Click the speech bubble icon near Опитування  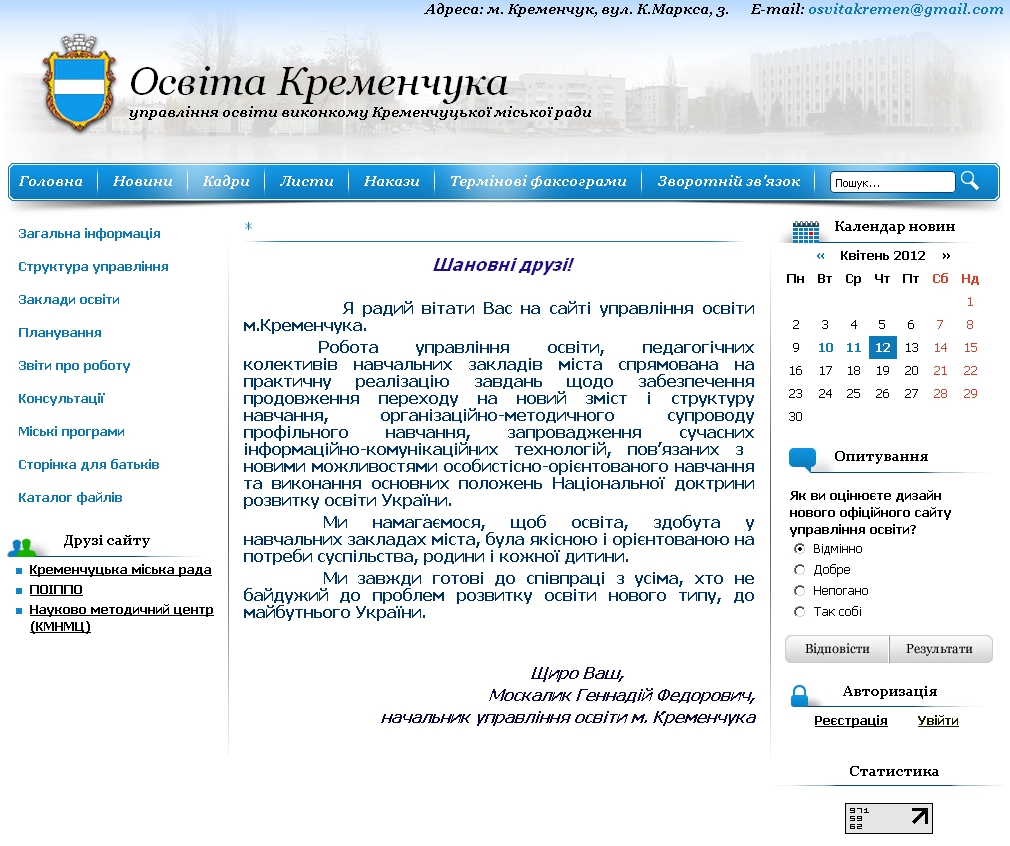(803, 459)
